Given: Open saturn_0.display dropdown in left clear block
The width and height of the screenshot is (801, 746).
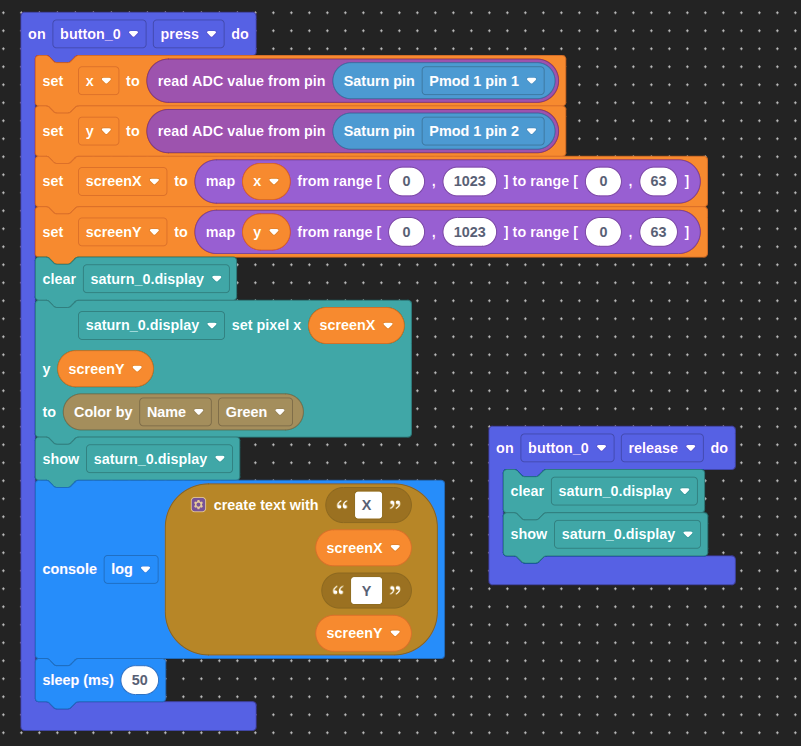Looking at the screenshot, I should [156, 279].
